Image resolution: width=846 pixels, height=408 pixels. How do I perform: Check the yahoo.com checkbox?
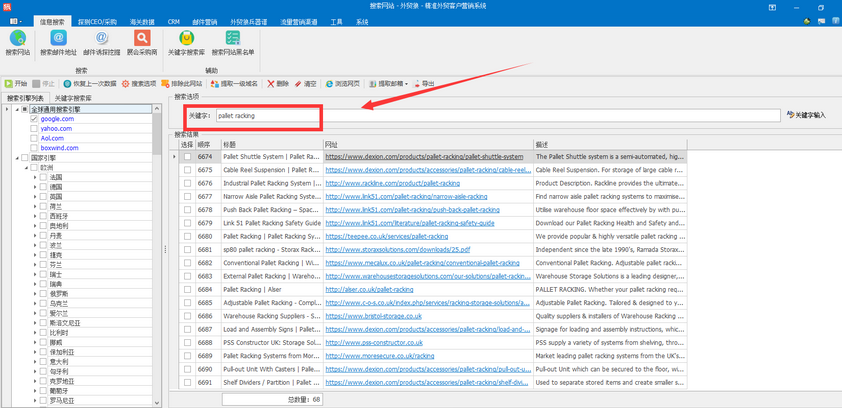pyautogui.click(x=35, y=128)
